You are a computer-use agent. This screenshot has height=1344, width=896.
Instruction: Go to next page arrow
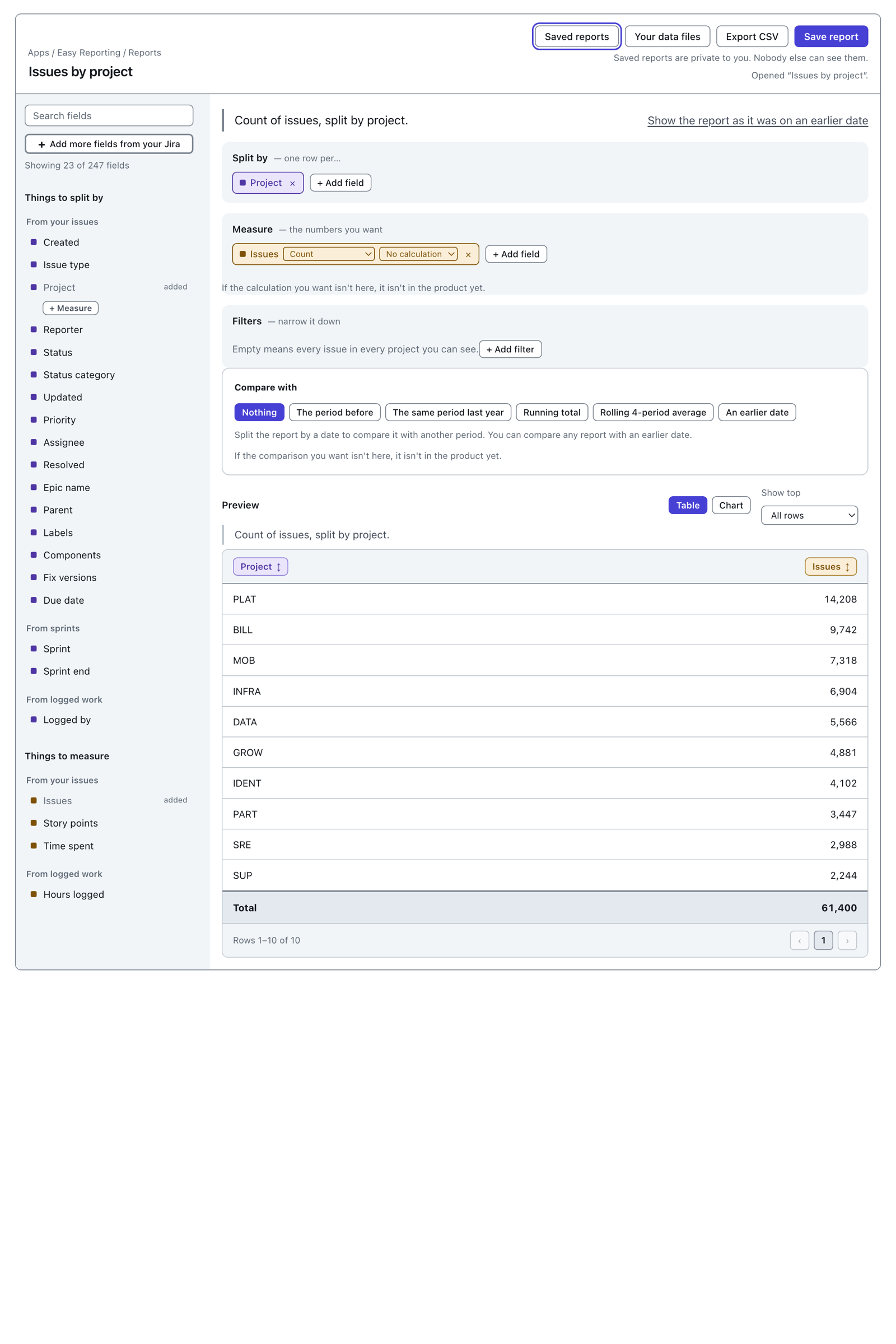847,941
